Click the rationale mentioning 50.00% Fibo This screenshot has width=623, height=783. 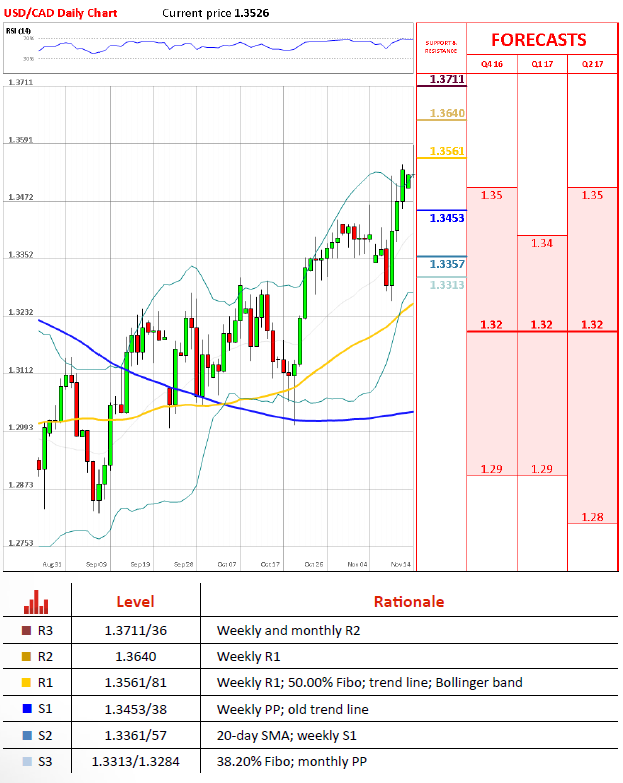click(x=369, y=683)
